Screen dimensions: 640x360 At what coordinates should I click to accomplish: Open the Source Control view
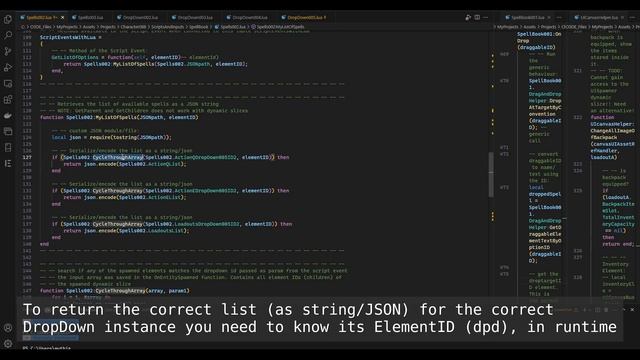(8, 51)
